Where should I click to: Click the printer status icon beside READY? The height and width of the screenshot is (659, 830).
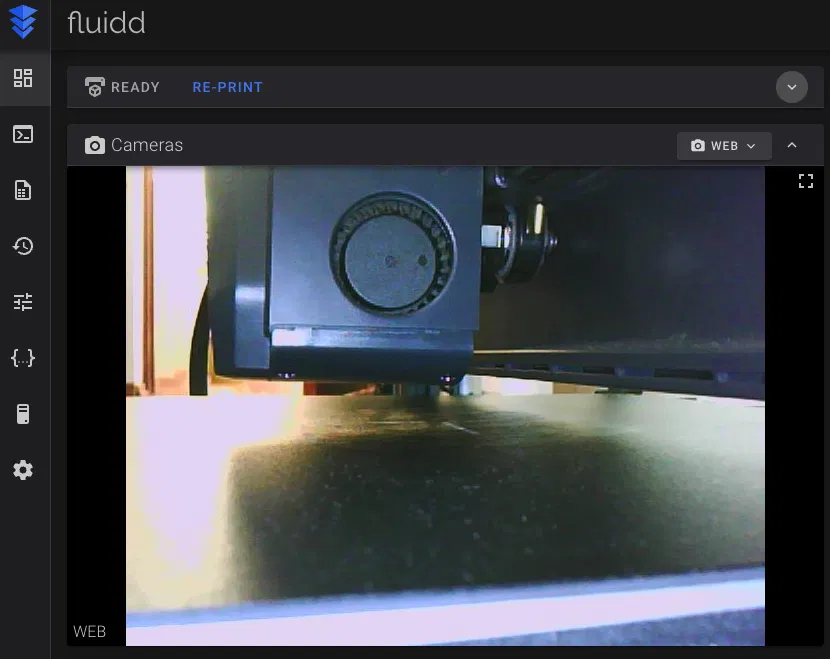95,87
